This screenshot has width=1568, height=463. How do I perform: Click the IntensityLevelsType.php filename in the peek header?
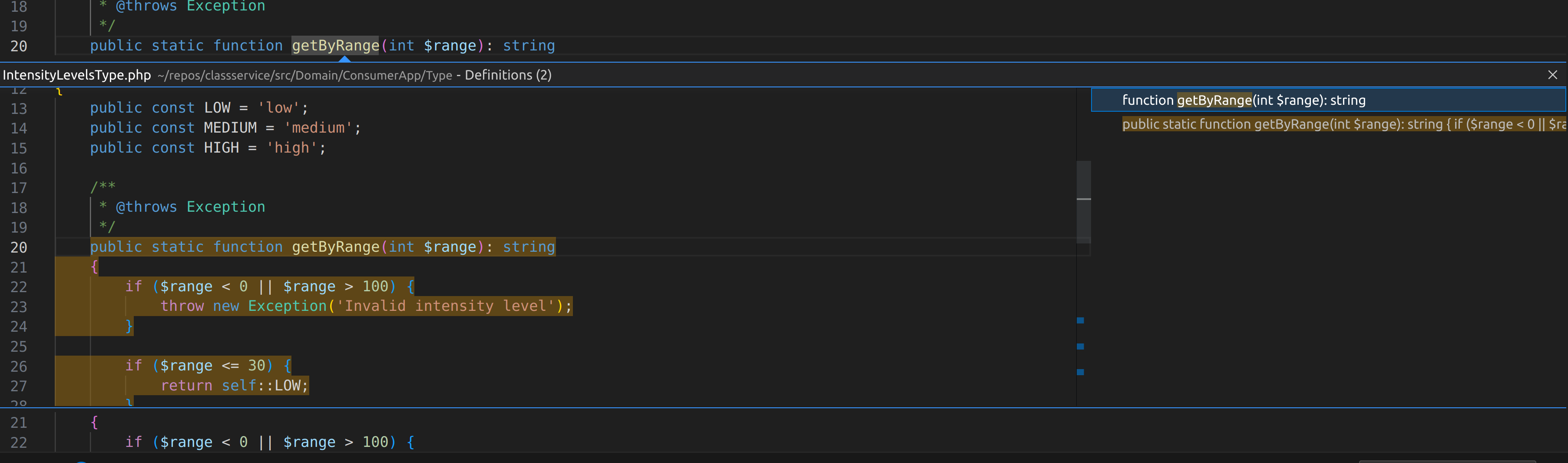pyautogui.click(x=76, y=74)
